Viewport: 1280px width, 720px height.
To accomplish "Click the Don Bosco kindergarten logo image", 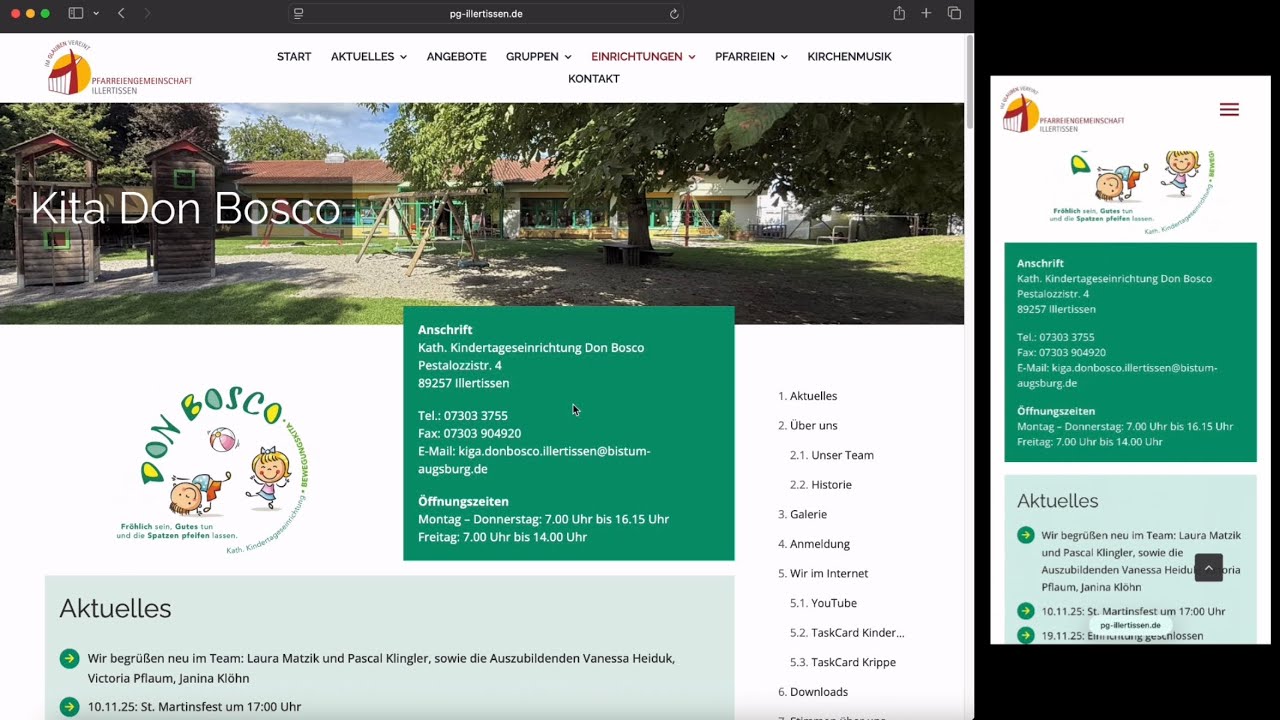I will tap(213, 470).
